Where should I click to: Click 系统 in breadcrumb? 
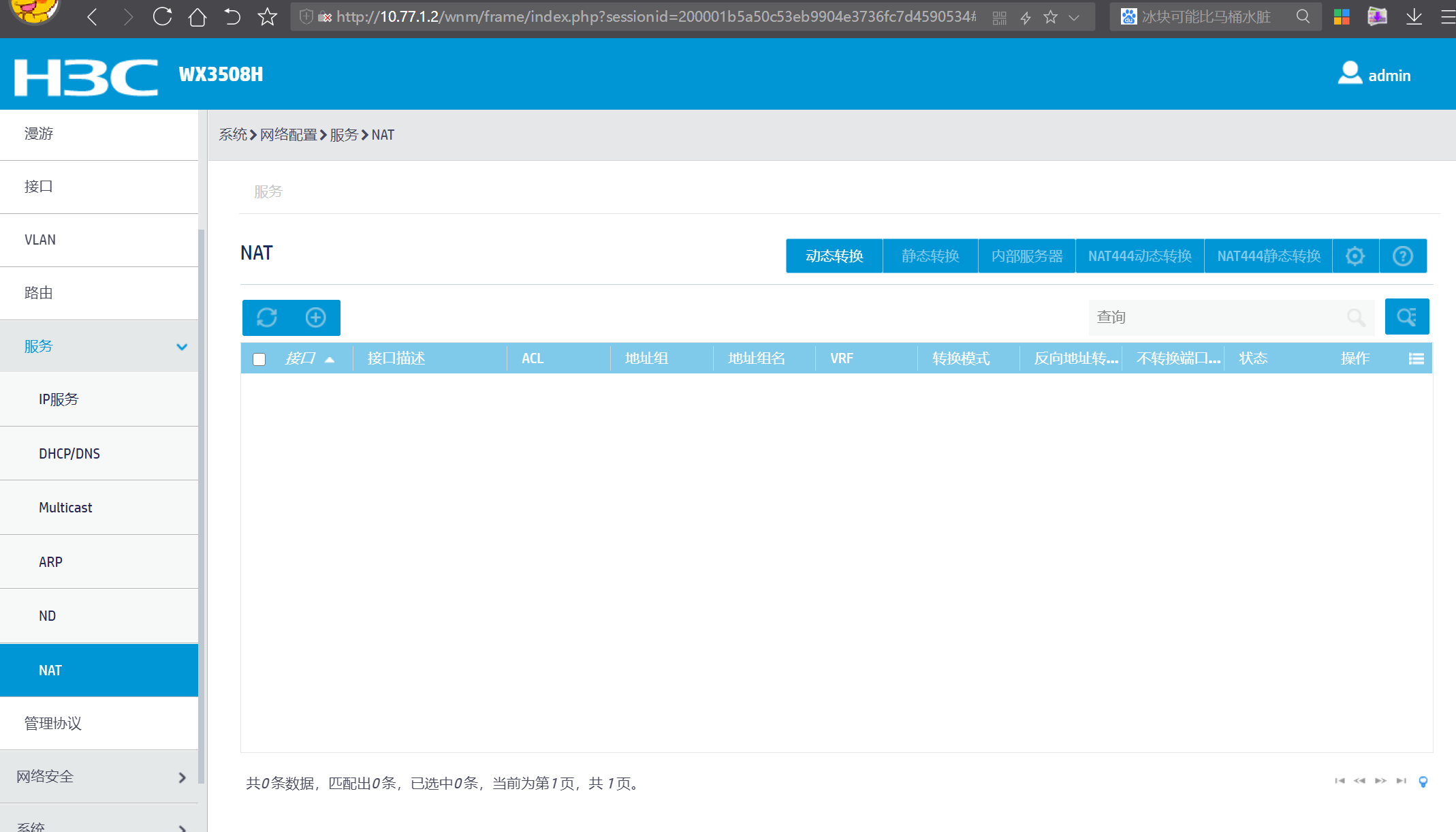(233, 135)
